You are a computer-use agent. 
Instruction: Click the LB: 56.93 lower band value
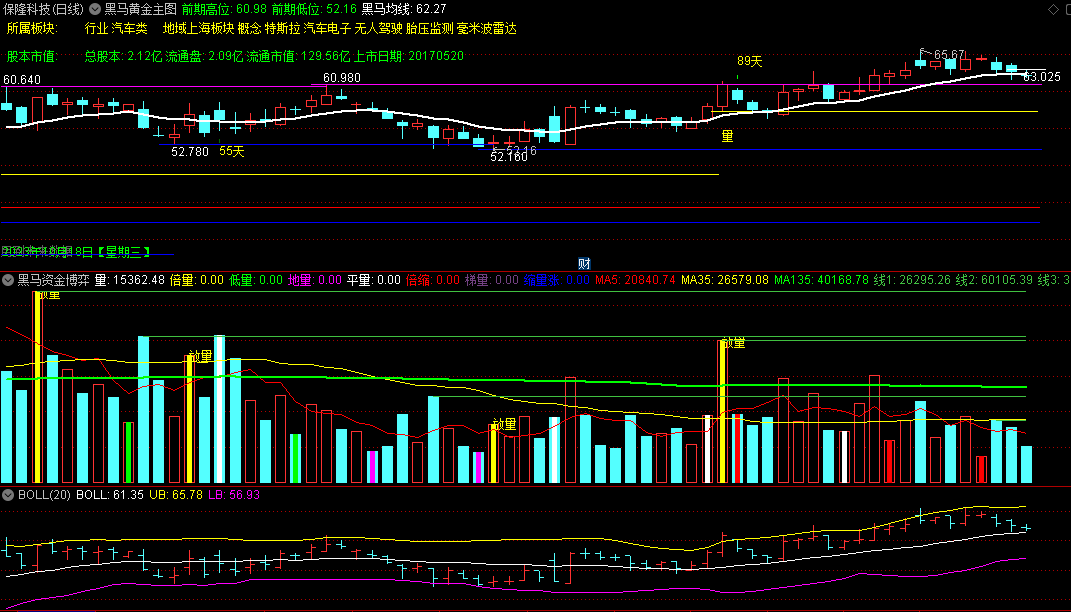click(x=234, y=495)
